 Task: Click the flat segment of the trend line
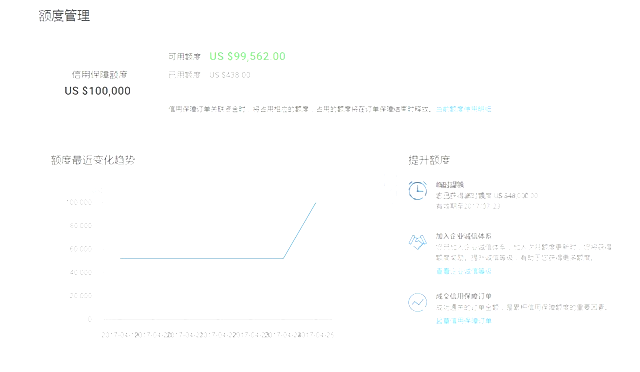pos(202,258)
